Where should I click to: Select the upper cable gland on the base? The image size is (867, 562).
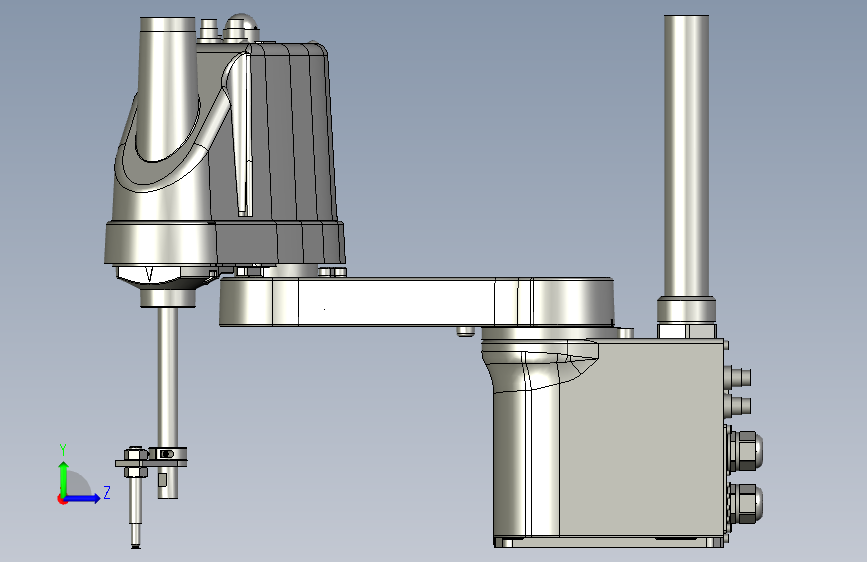745,450
